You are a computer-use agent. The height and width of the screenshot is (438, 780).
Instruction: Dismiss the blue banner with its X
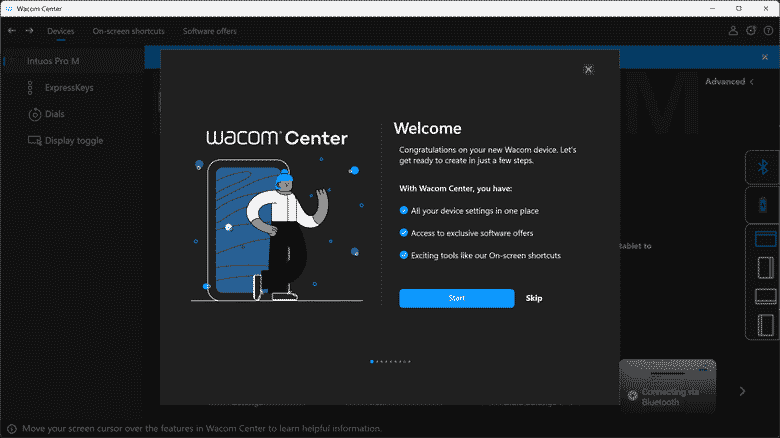[x=765, y=57]
